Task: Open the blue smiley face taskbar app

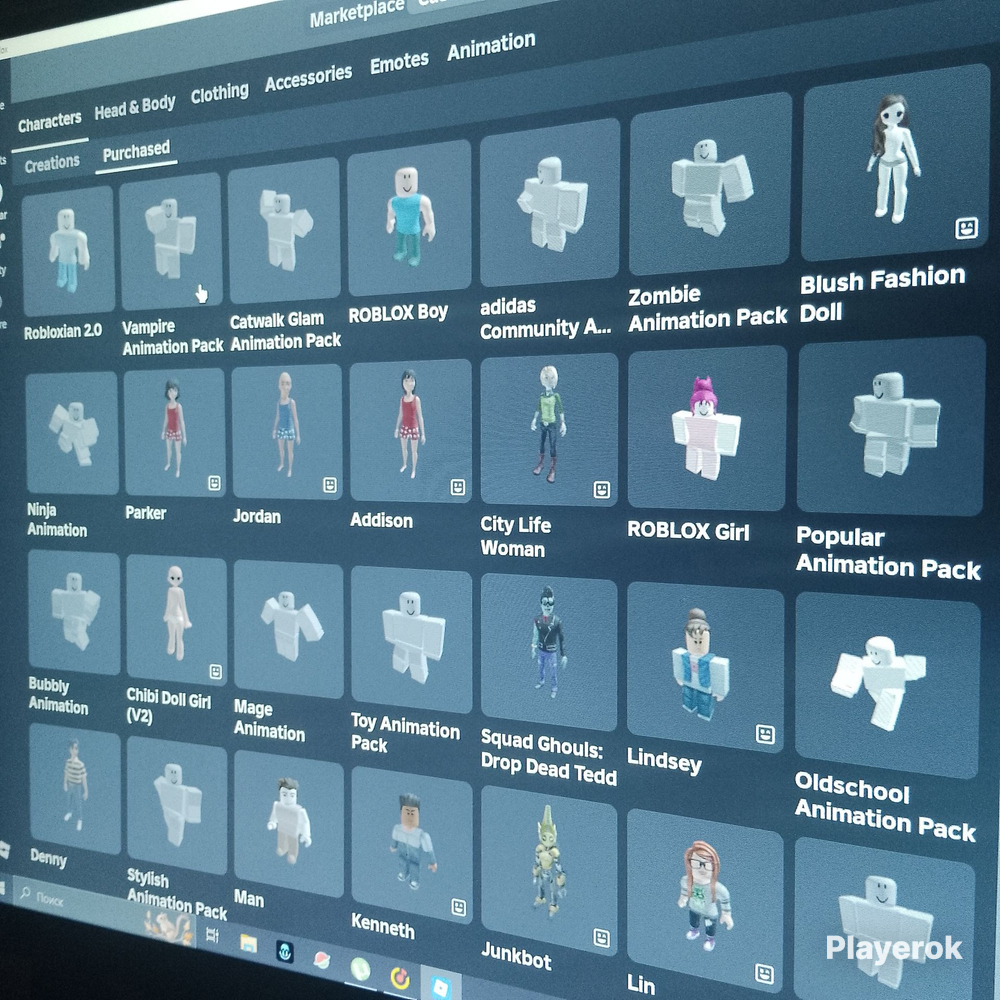Action: tap(284, 952)
